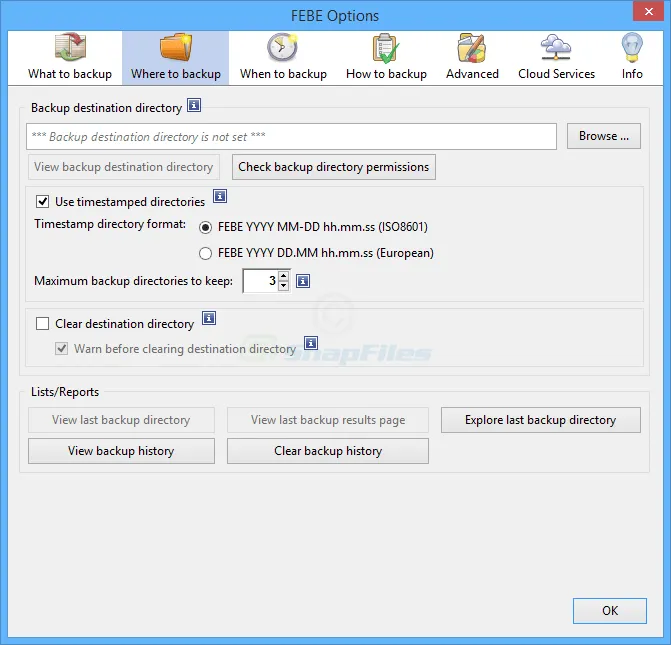The image size is (671, 645).
Task: Click View last backup results page
Action: point(328,420)
